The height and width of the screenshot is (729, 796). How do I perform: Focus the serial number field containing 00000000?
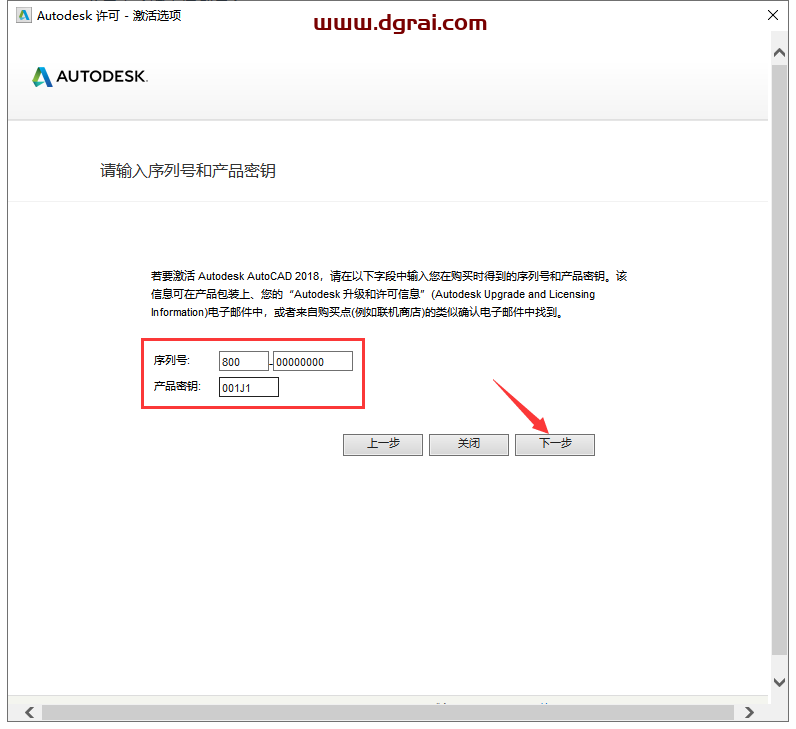click(x=313, y=361)
